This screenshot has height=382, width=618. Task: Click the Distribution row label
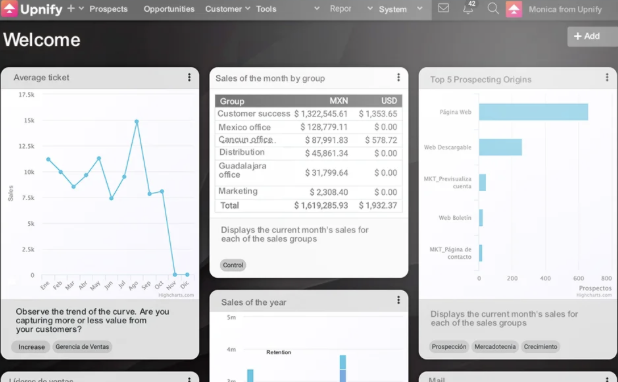242,152
